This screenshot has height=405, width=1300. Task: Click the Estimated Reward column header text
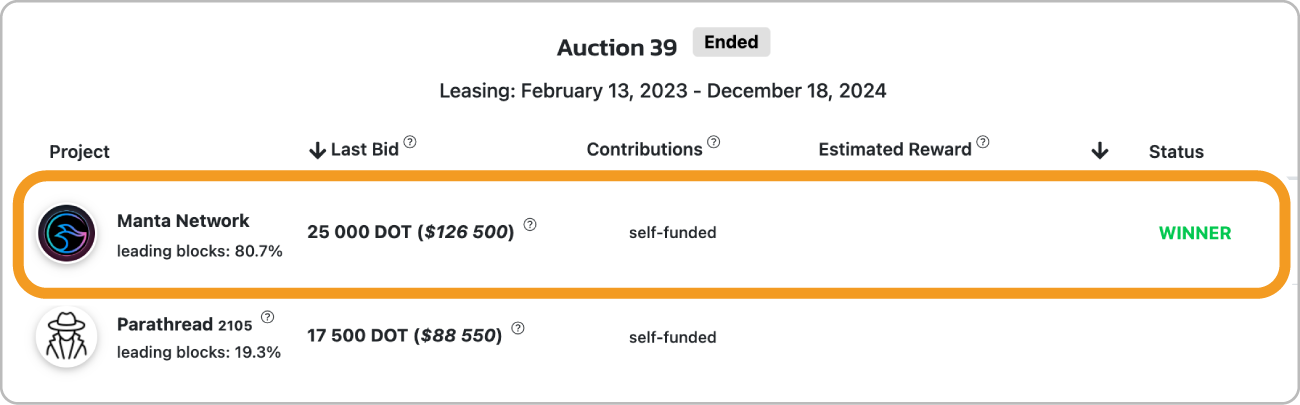click(x=895, y=150)
